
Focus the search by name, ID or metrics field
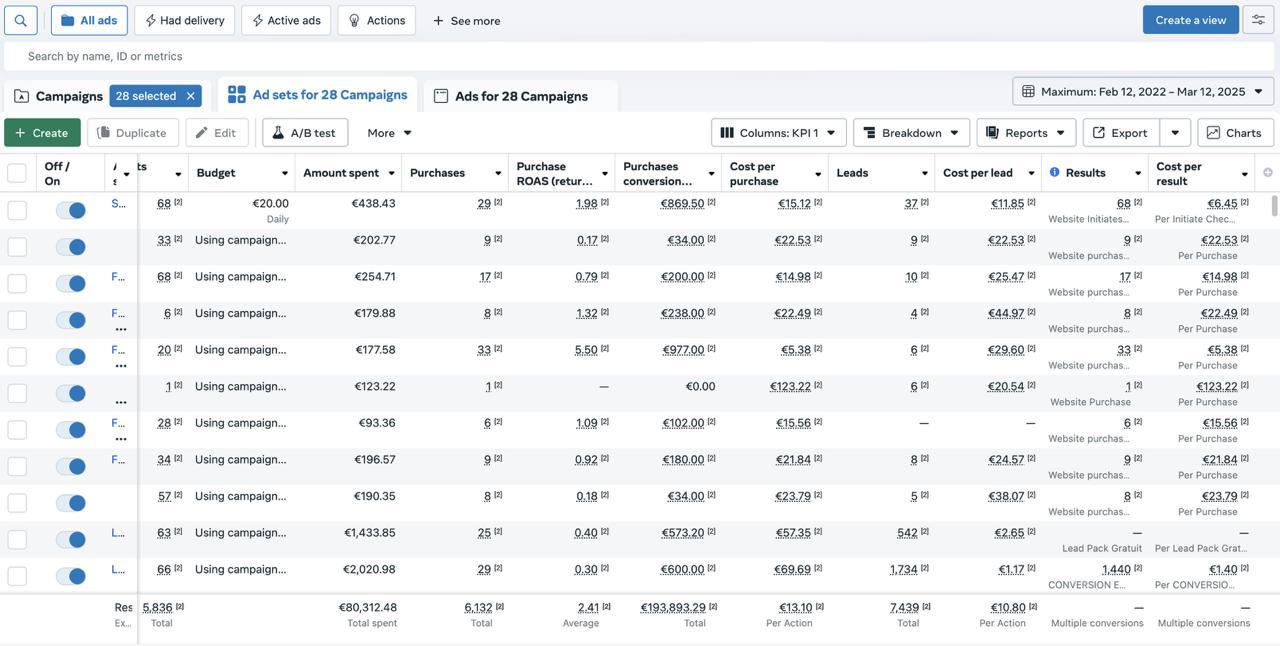[x=638, y=56]
